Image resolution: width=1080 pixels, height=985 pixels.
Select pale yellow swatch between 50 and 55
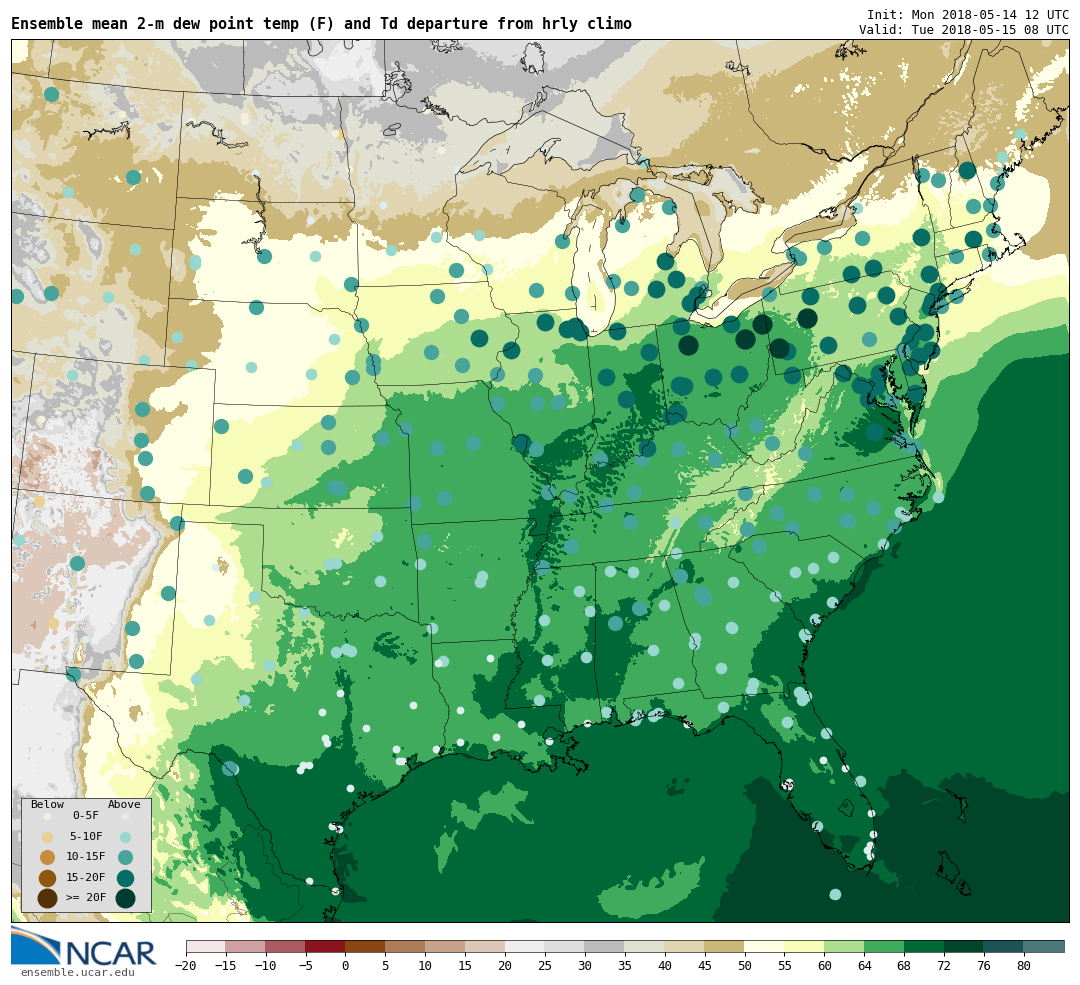coord(765,946)
